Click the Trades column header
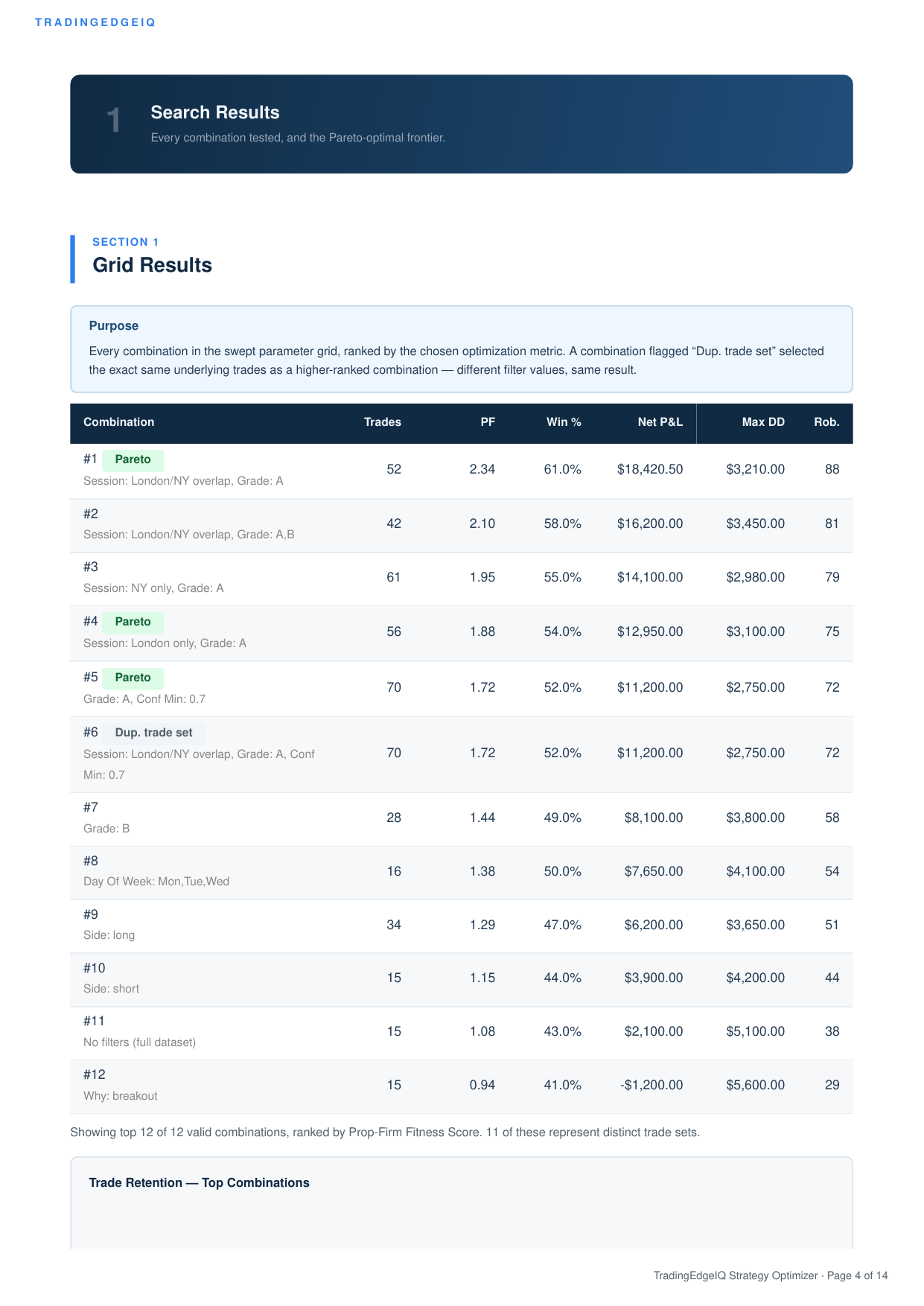Viewport: 924px width, 1306px height. 383,422
